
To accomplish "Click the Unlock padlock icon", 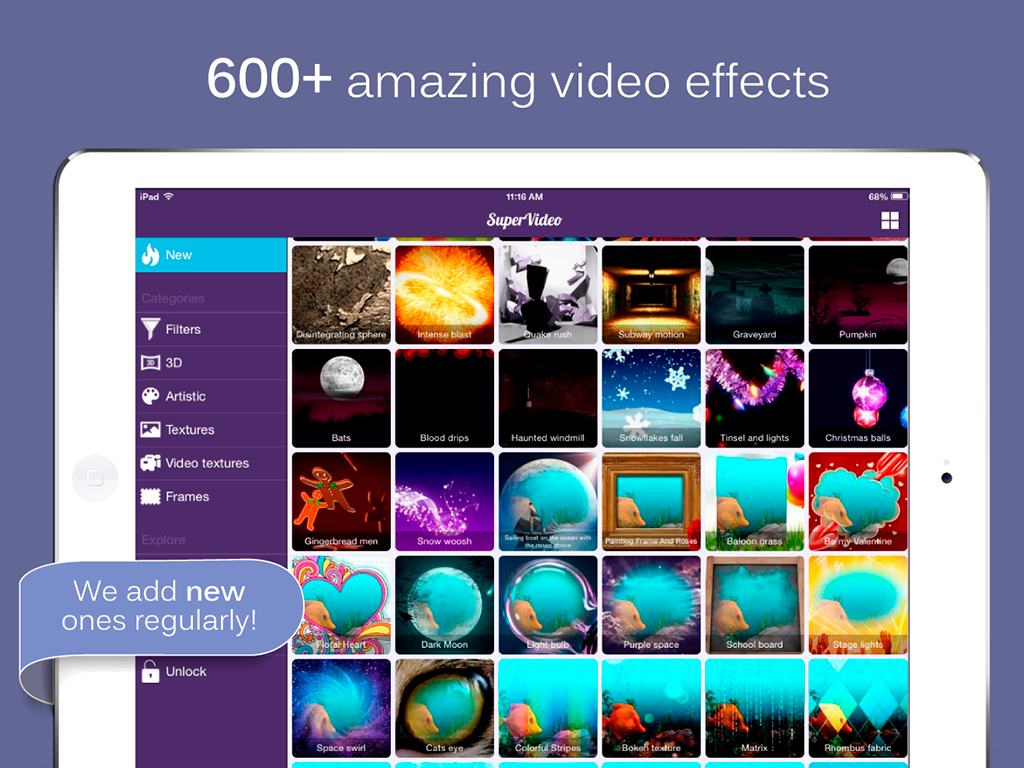I will (151, 671).
